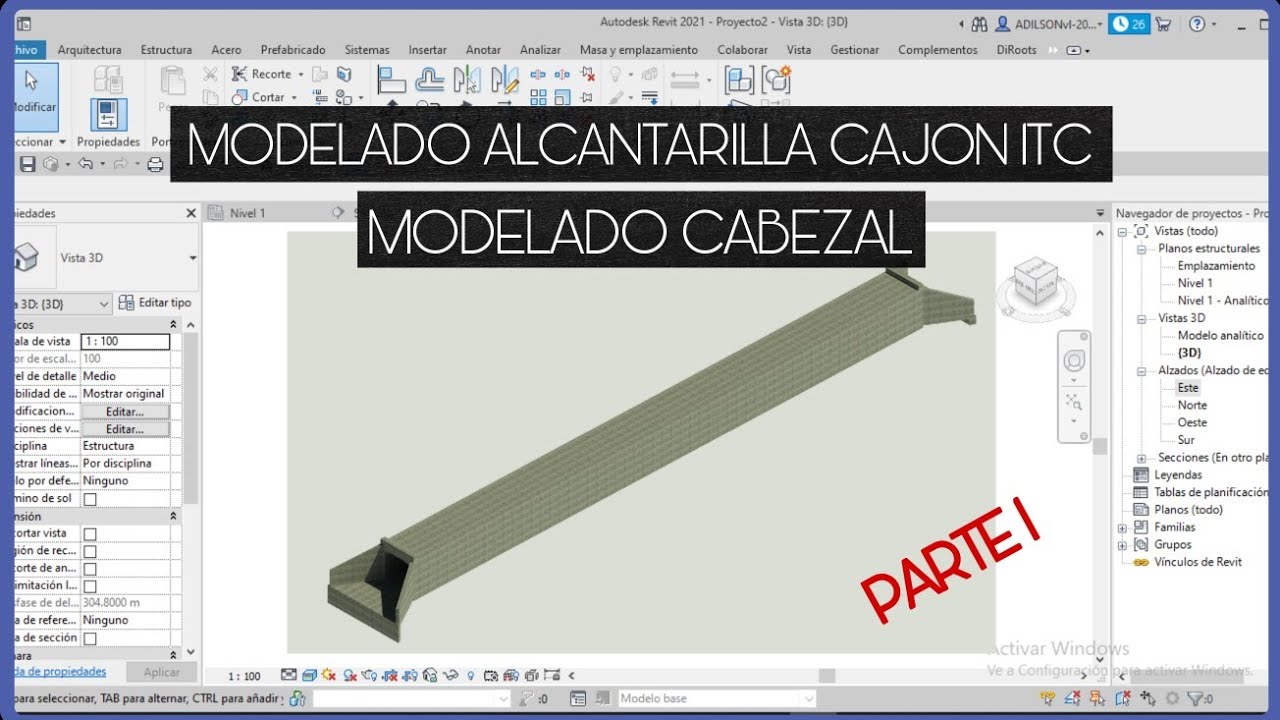The width and height of the screenshot is (1280, 720).
Task: Click the design options icon in status bar
Action: (x=578, y=699)
